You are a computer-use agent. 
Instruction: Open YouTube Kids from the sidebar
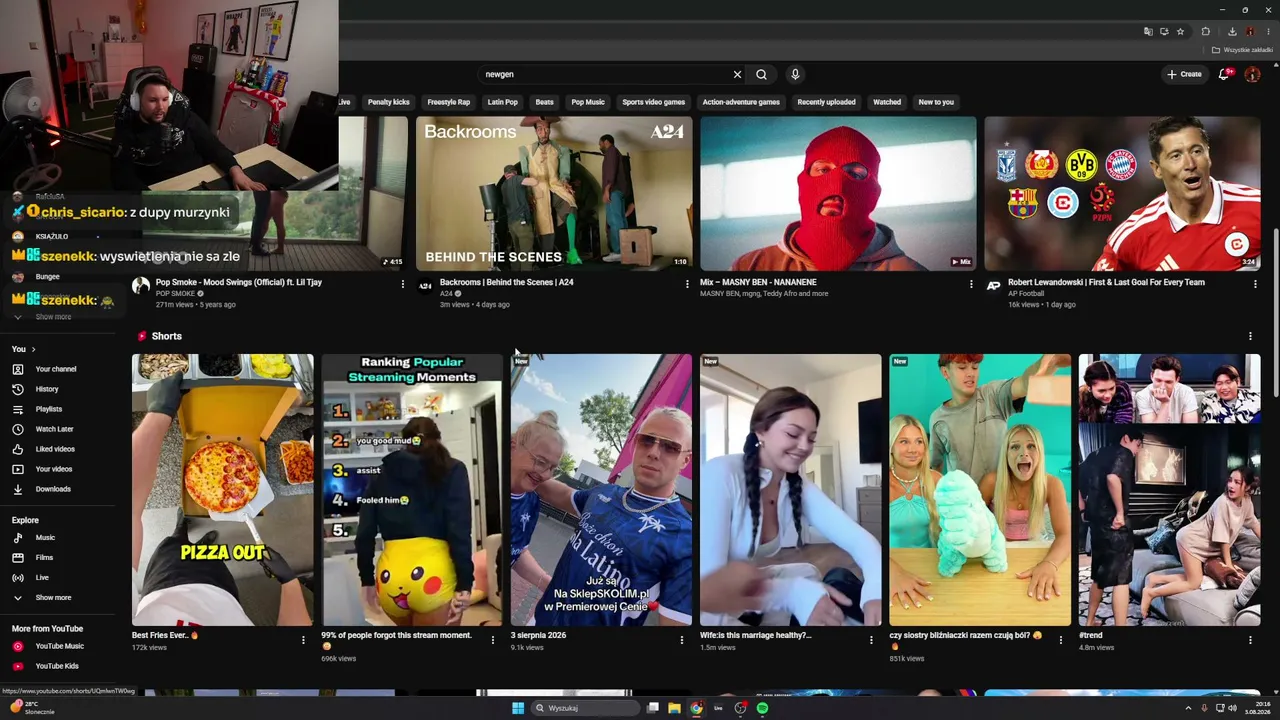(x=57, y=666)
